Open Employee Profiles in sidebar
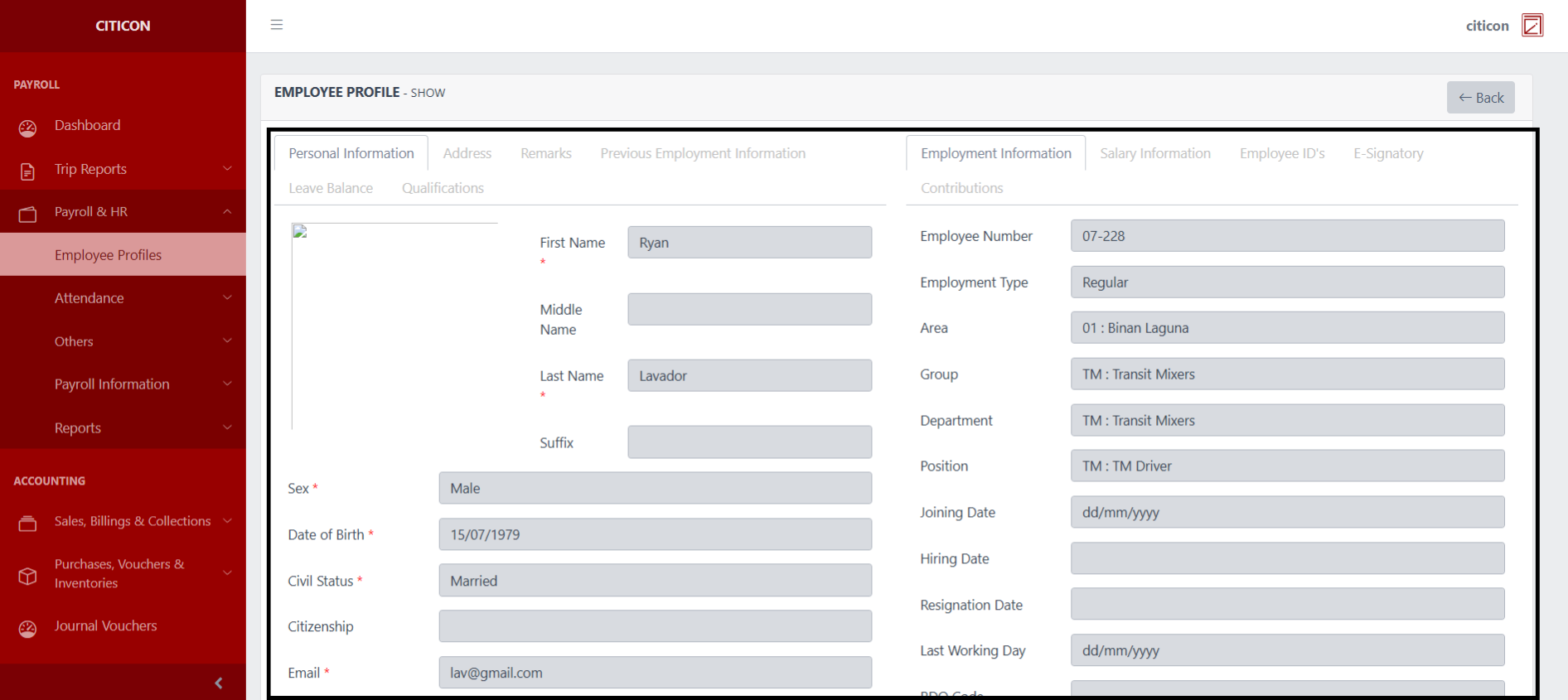This screenshot has height=700, width=1568. [x=108, y=255]
